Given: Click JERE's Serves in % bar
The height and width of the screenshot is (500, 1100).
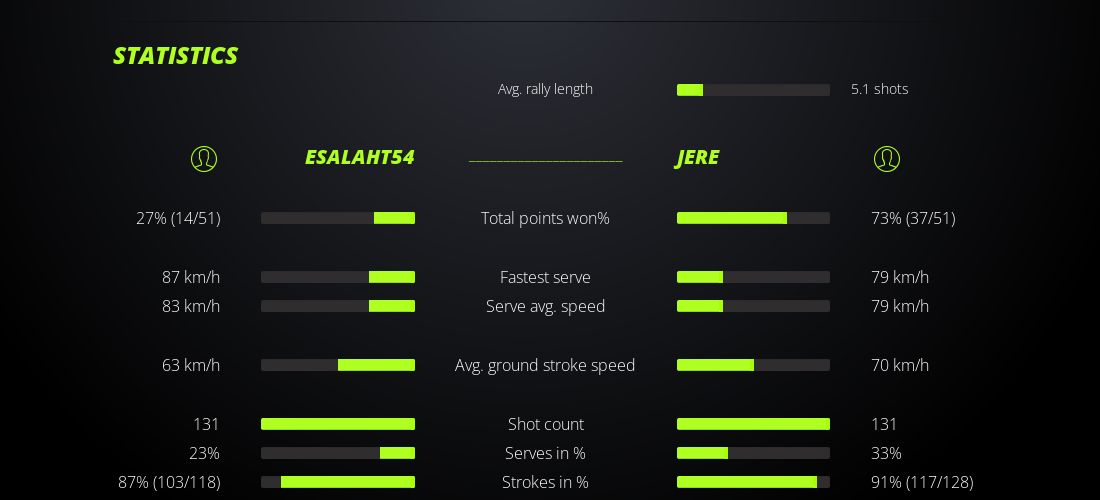Looking at the screenshot, I should tap(753, 453).
